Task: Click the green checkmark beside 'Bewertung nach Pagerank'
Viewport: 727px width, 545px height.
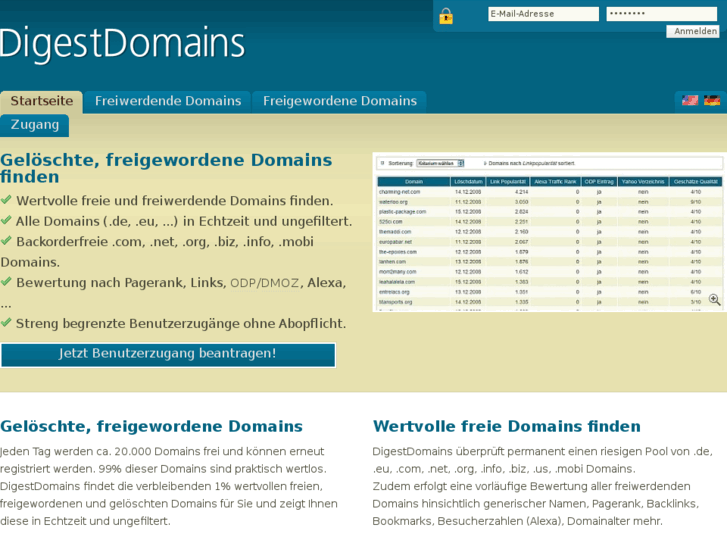Action: click(6, 282)
